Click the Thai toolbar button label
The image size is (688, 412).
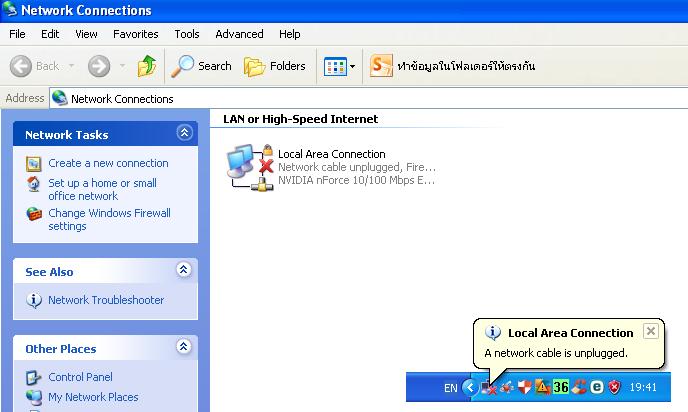pos(466,66)
